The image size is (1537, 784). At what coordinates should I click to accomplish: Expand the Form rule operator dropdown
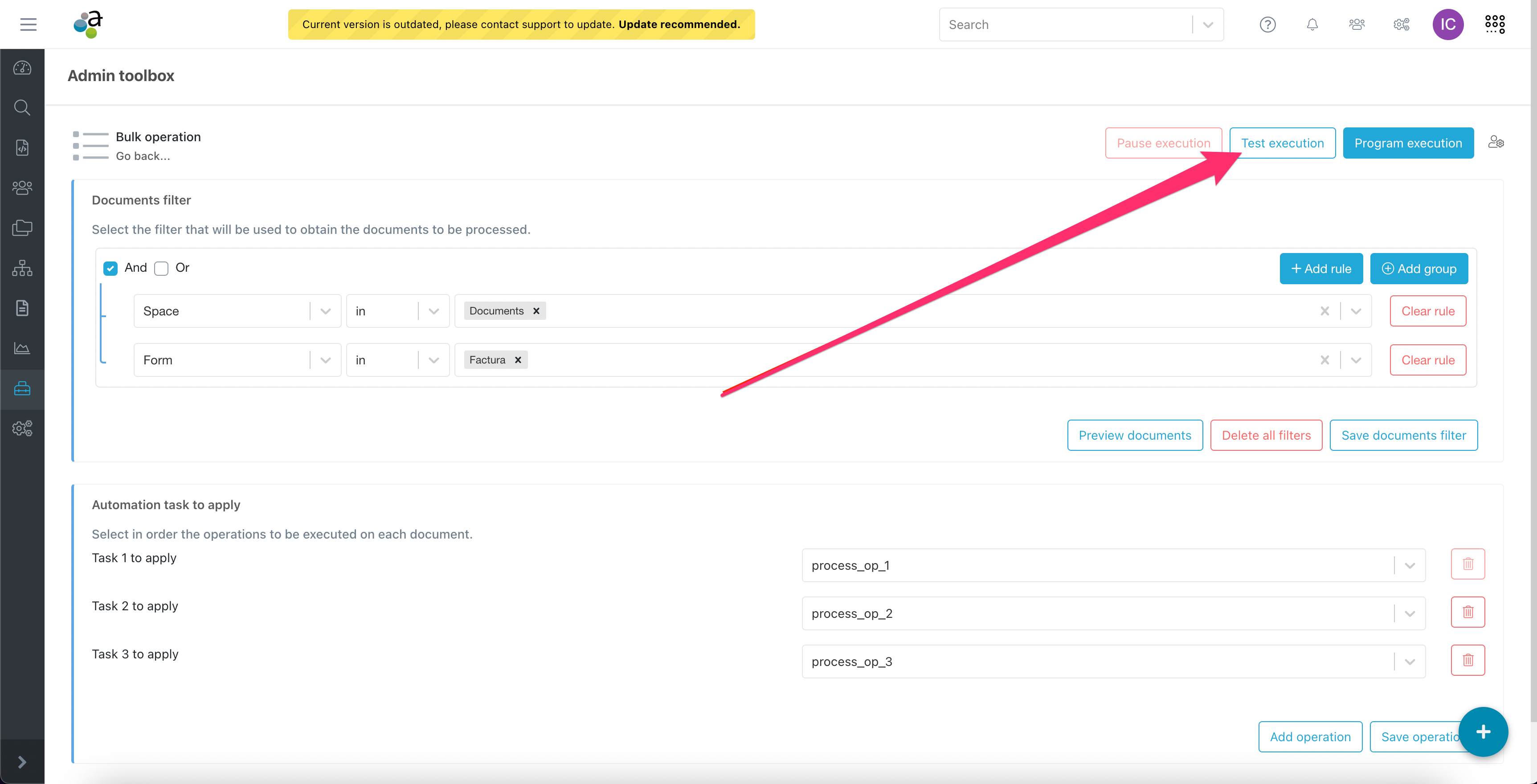point(434,360)
